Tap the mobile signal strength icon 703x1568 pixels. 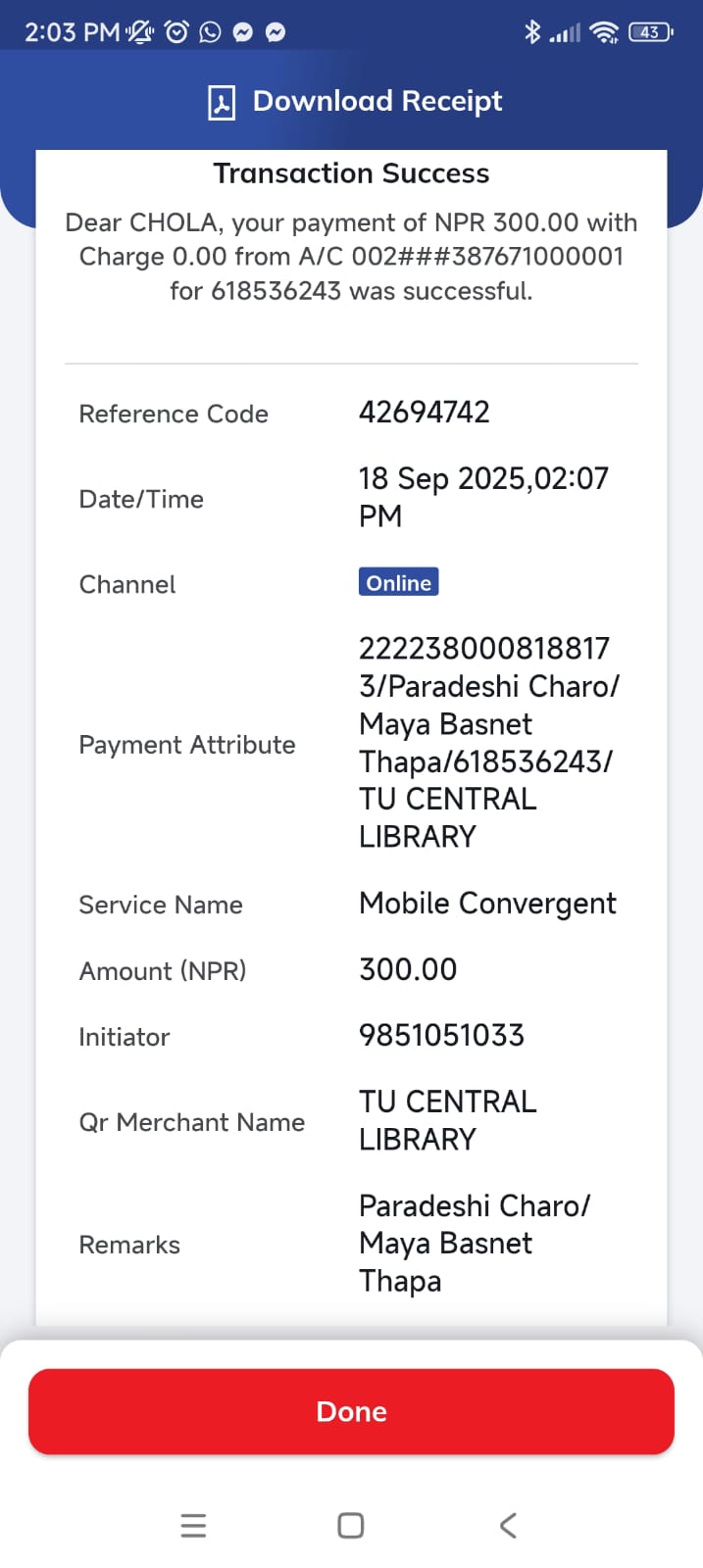coord(566,33)
